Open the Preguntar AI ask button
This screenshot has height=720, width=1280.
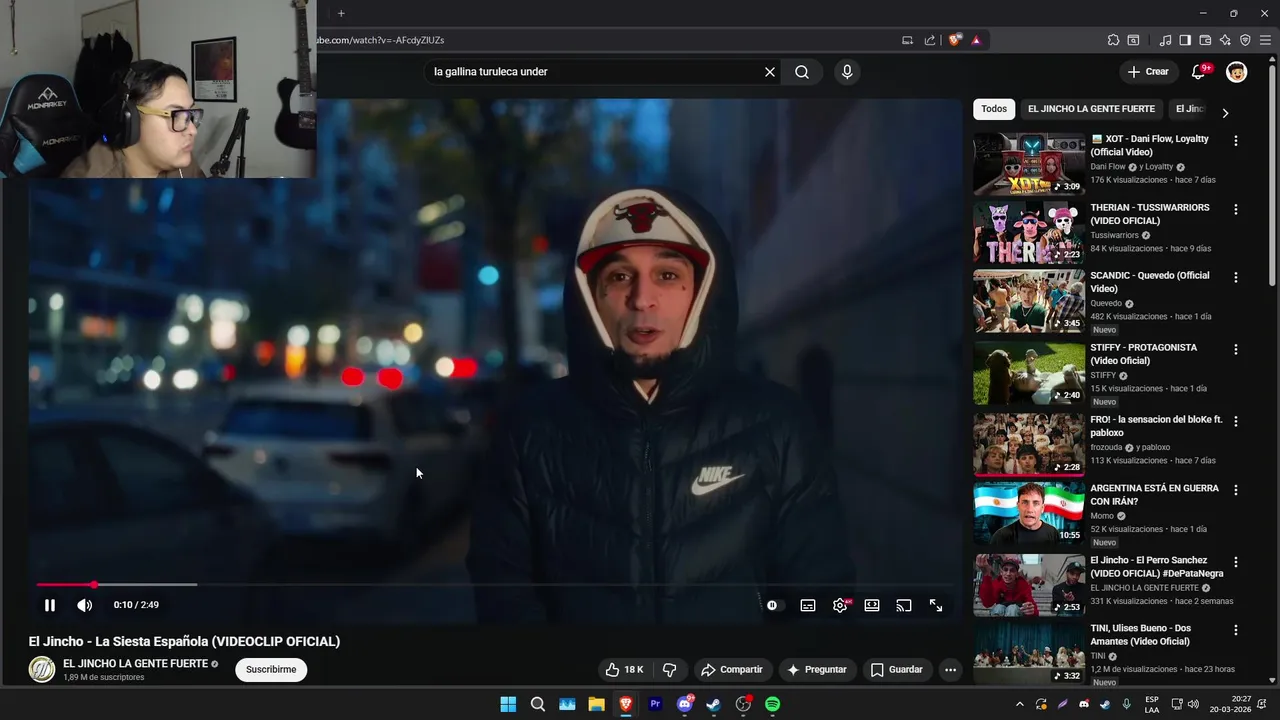[x=817, y=670]
